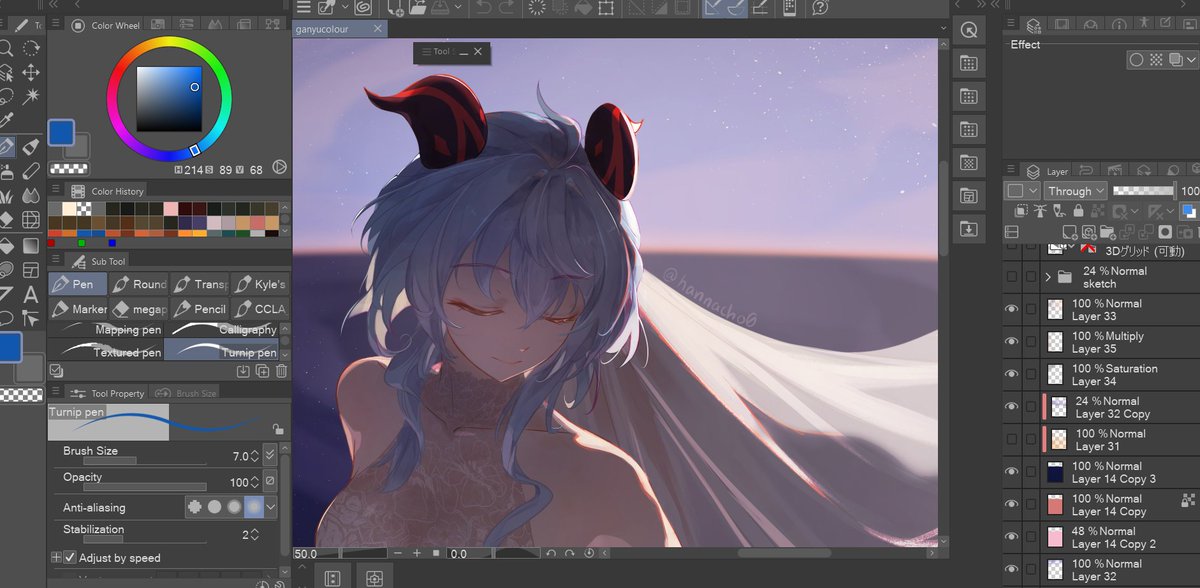This screenshot has height=588, width=1200.
Task: Open the palette color dropdown in Layer panel
Action: 1021,190
